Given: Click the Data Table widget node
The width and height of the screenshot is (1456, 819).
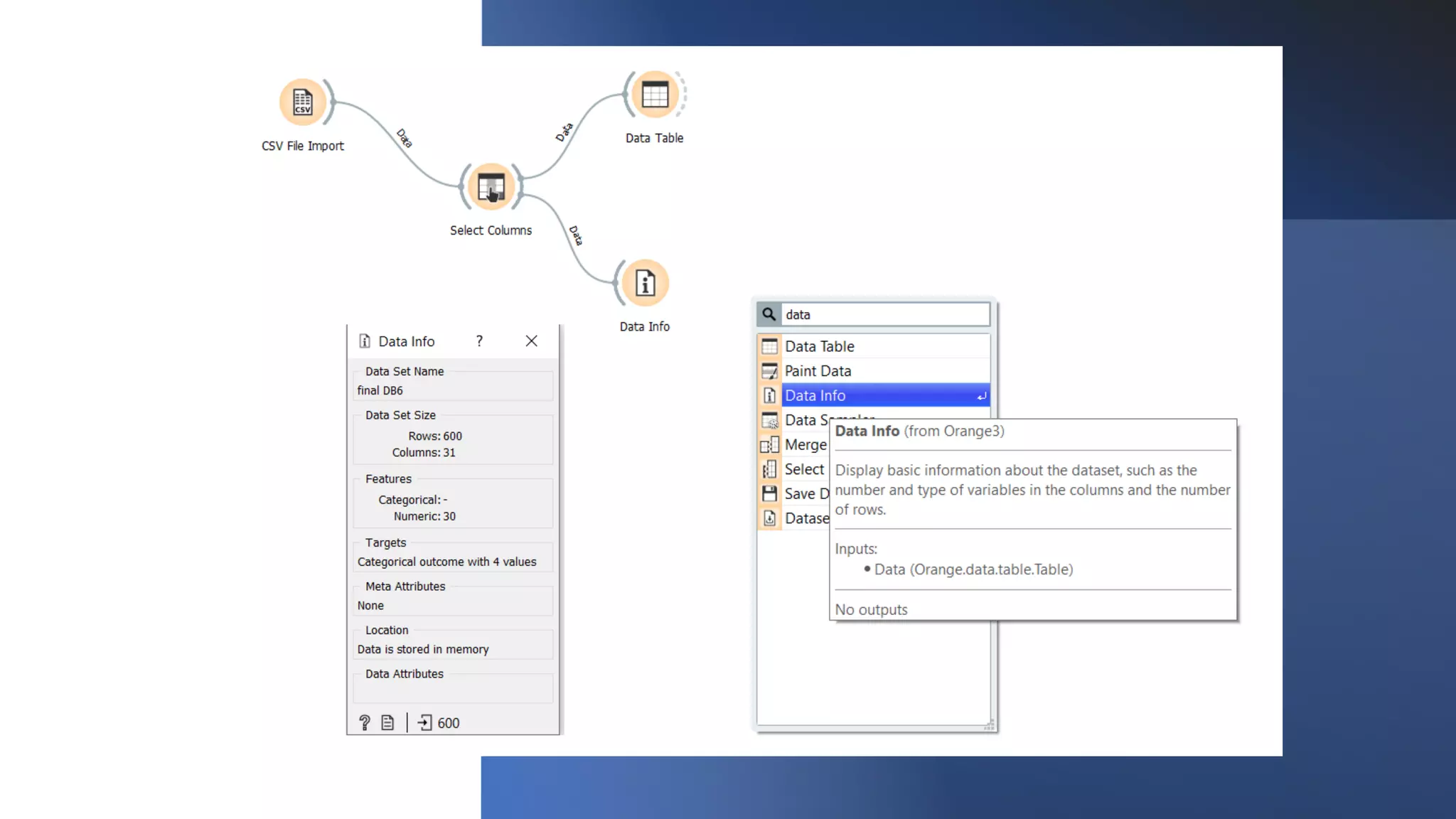Looking at the screenshot, I should coord(654,95).
